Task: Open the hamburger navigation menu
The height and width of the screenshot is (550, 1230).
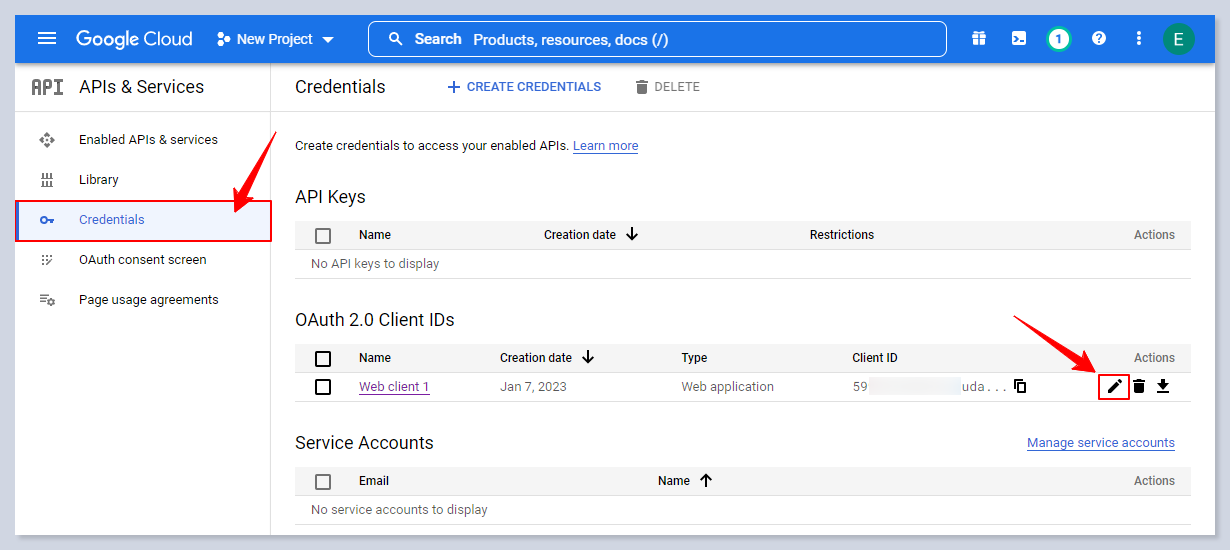Action: 47,39
